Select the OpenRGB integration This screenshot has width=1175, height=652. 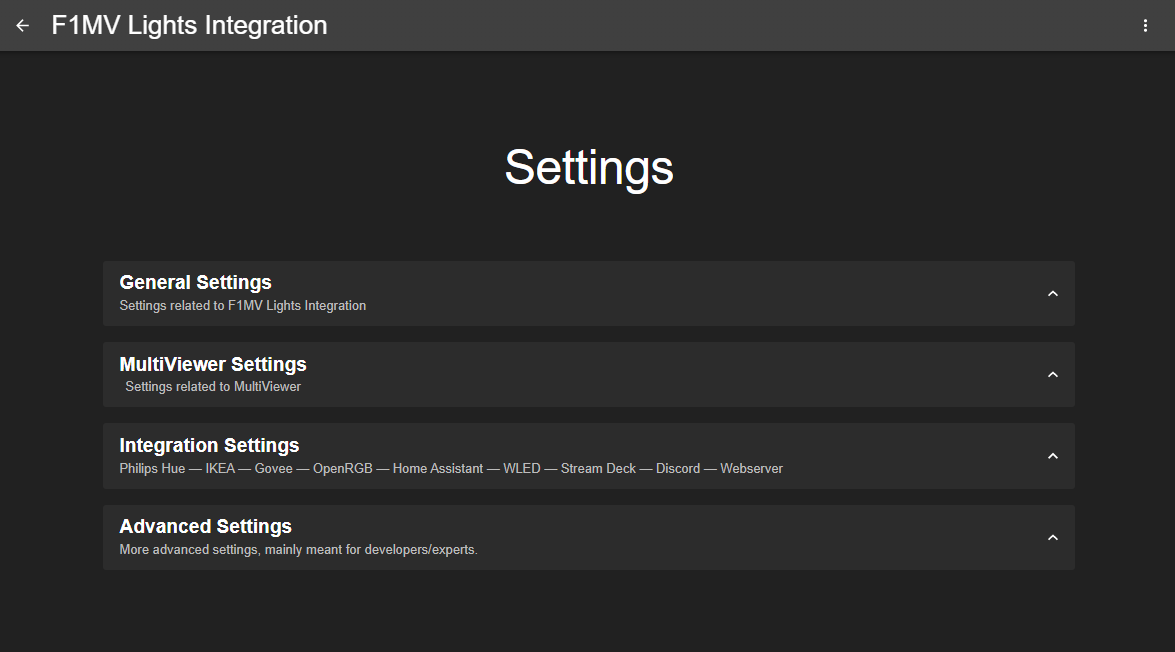[341, 468]
